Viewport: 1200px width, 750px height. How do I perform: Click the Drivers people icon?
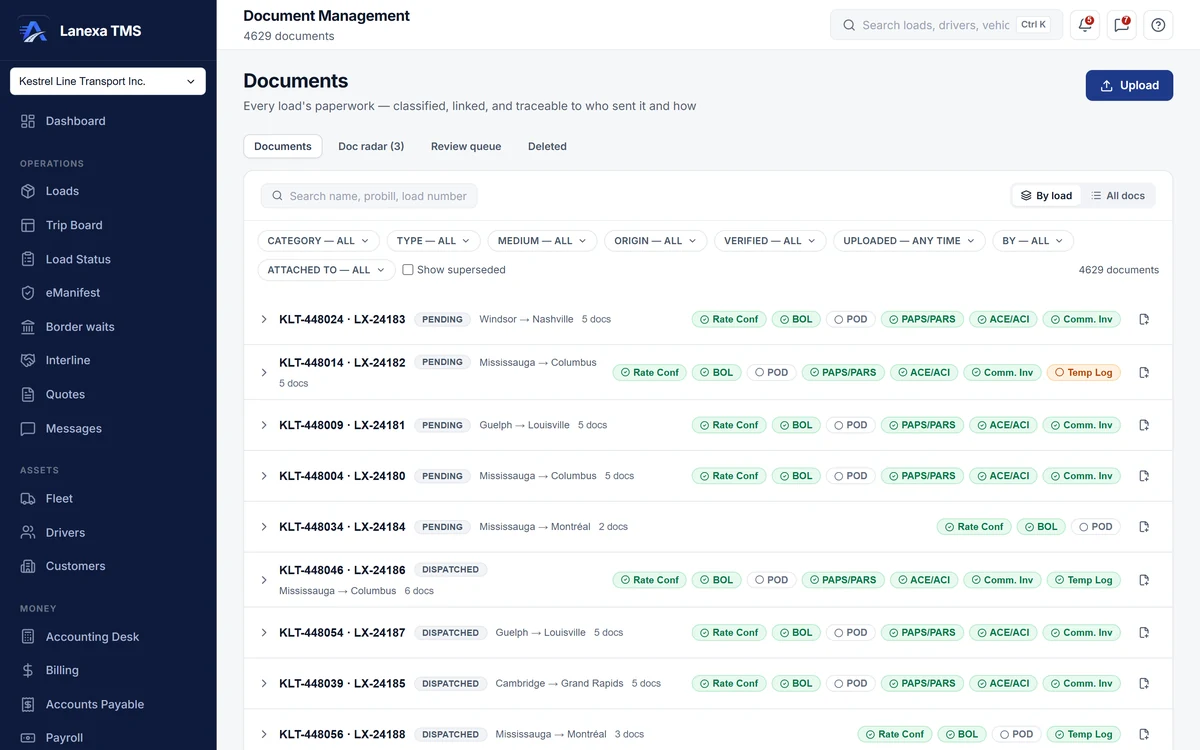click(x=28, y=532)
